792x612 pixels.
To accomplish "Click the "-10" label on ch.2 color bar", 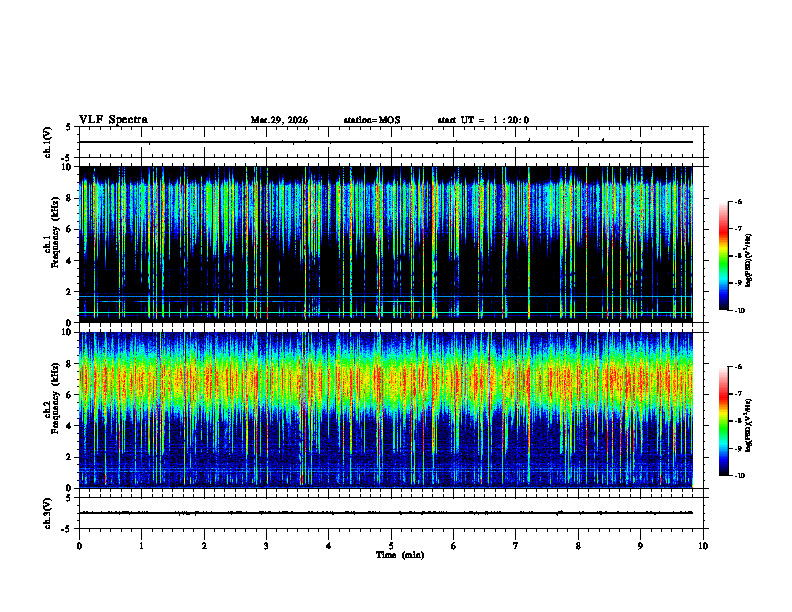I will [x=739, y=476].
